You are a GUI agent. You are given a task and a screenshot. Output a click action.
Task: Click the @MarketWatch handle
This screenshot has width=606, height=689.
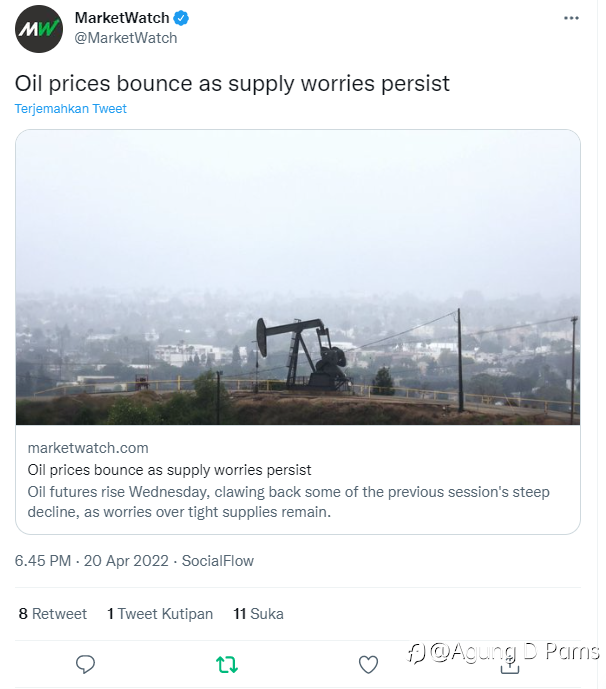[126, 38]
